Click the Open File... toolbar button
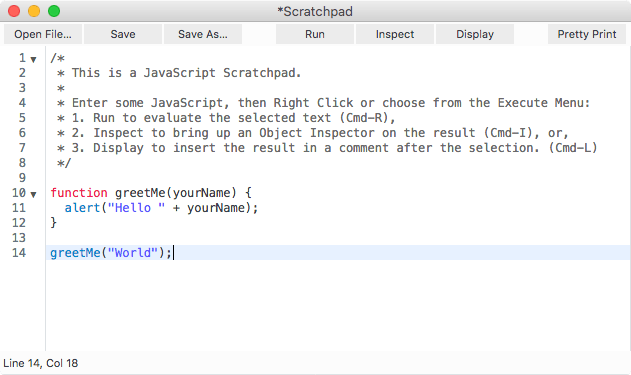The image size is (631, 375). click(43, 34)
